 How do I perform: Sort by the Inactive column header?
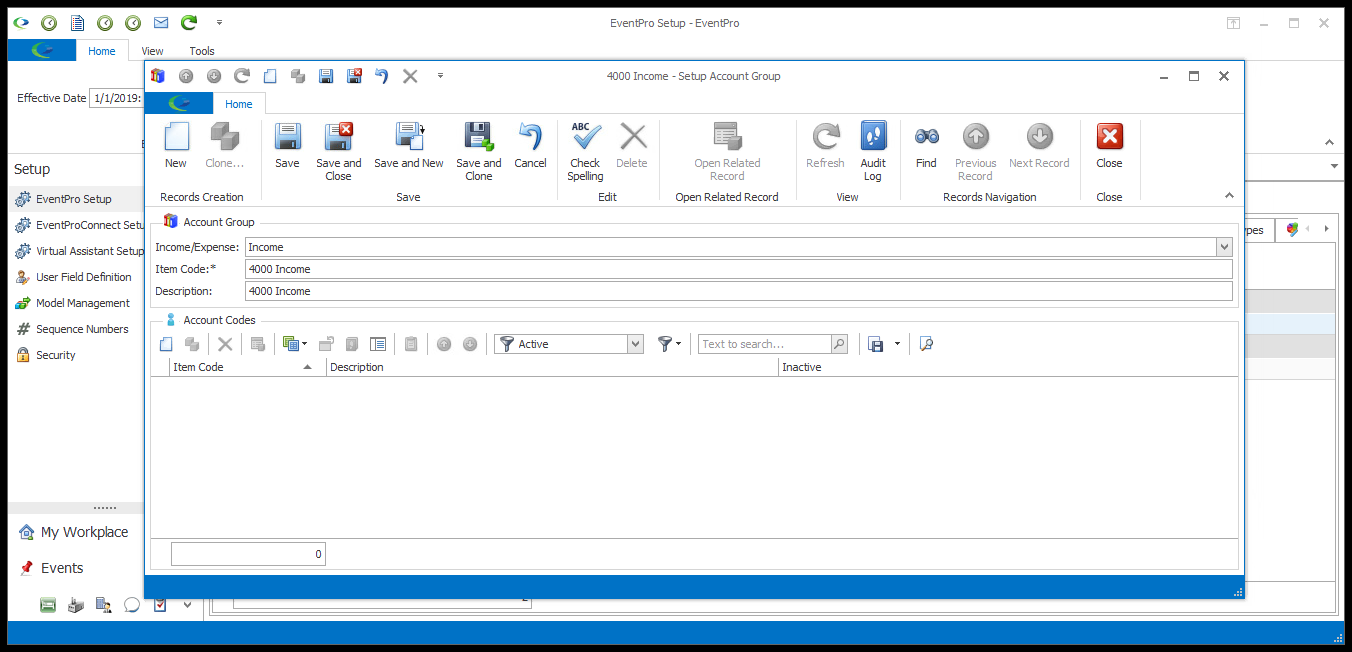[1008, 367]
